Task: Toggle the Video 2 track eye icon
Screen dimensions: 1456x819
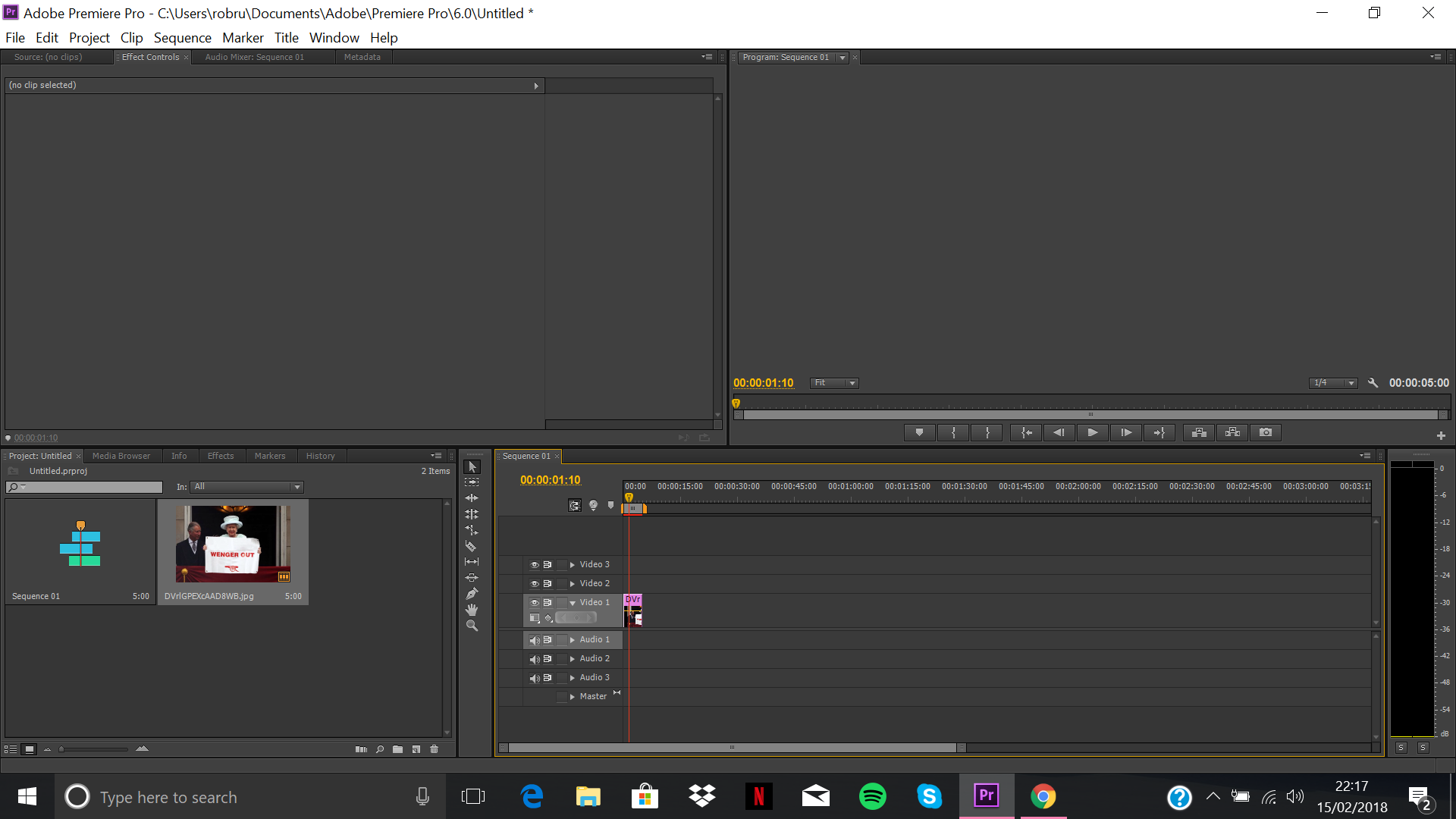Action: click(x=535, y=584)
